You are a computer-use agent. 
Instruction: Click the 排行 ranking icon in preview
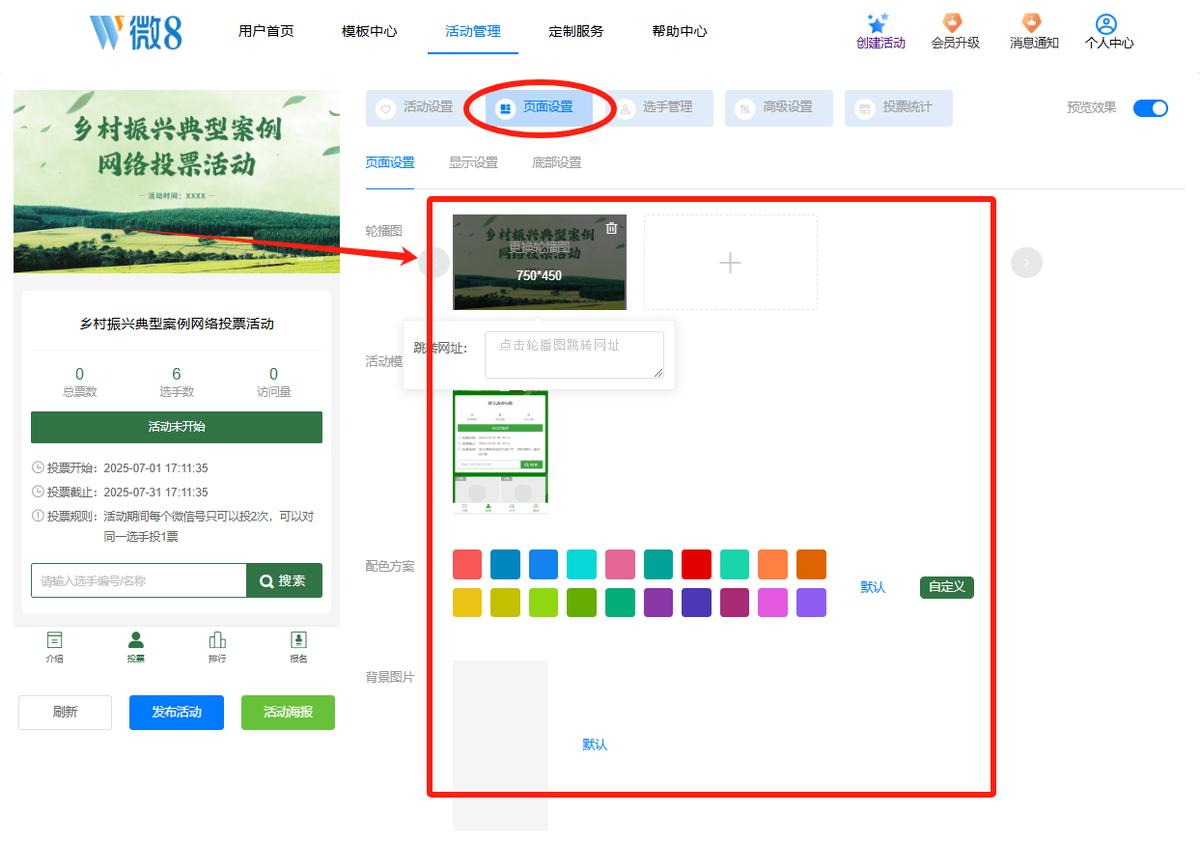click(x=217, y=640)
